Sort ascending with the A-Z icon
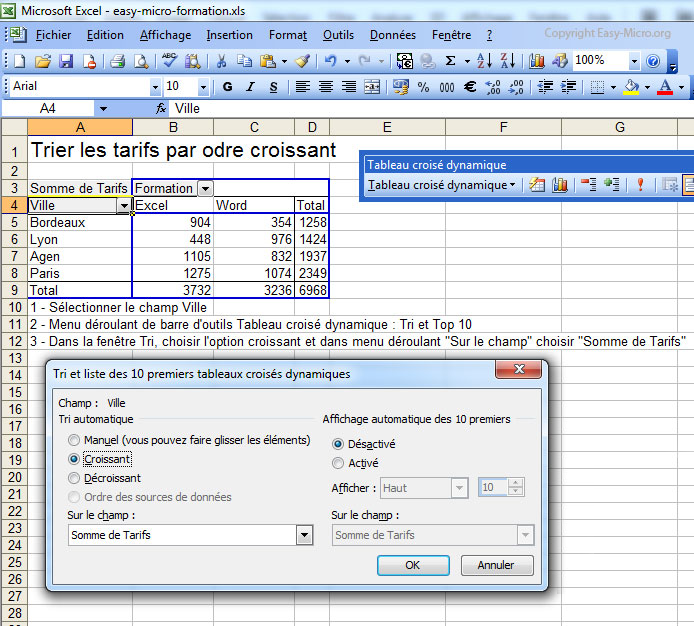This screenshot has width=694, height=626. [x=484, y=61]
